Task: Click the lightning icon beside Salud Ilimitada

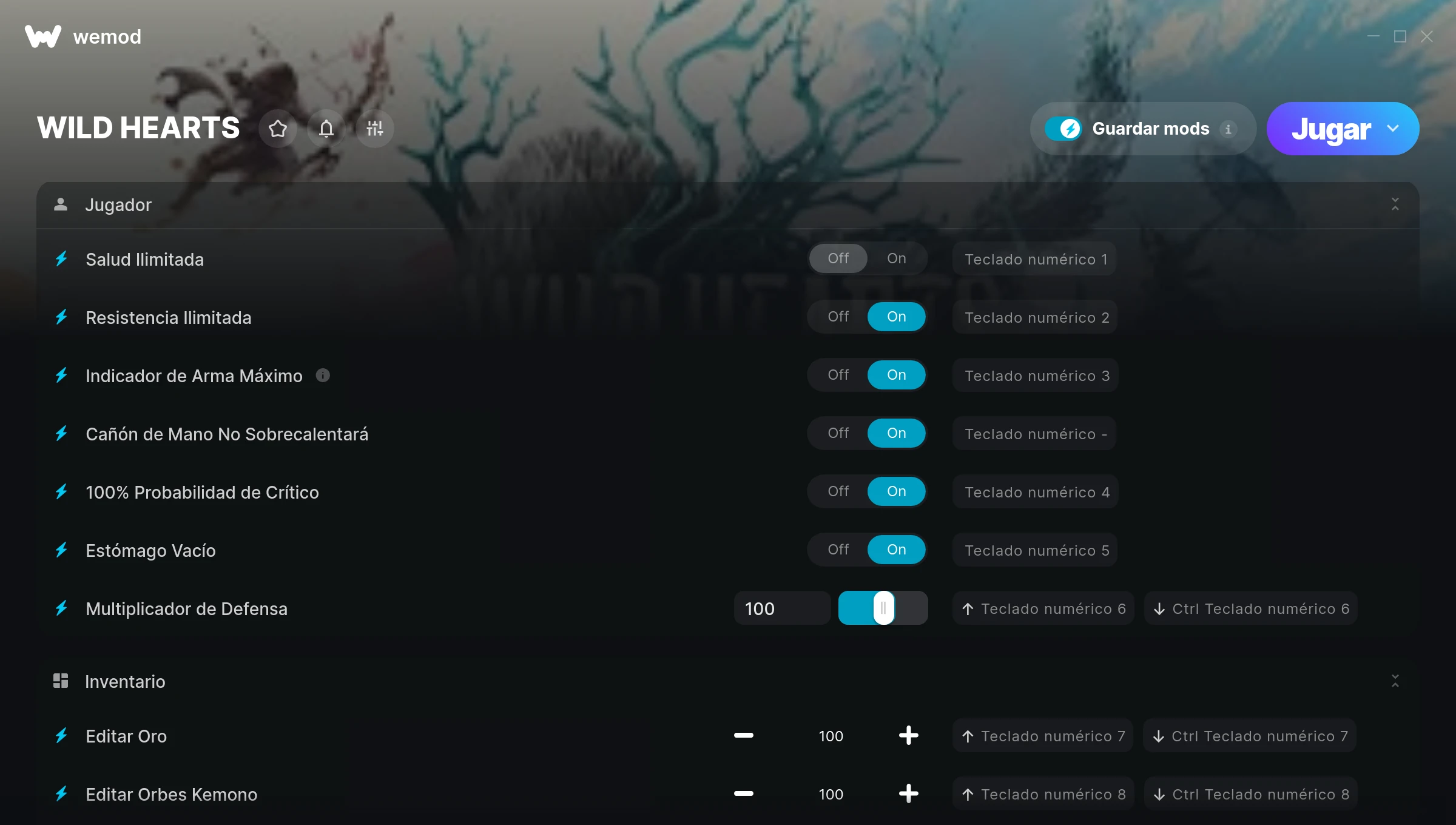Action: [x=61, y=259]
